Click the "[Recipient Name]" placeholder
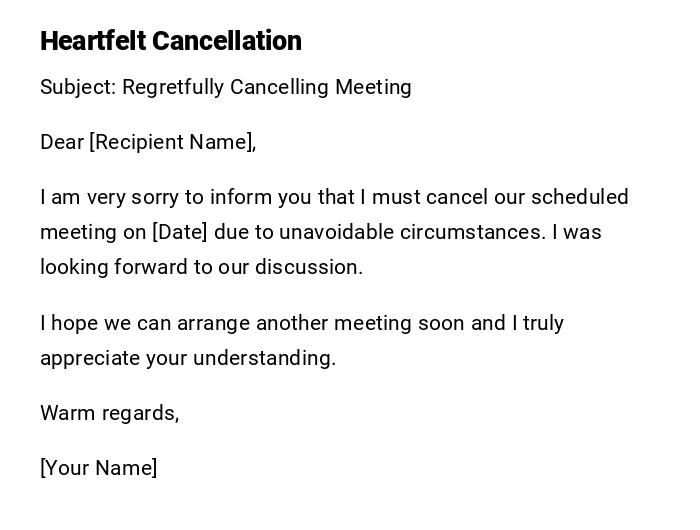 pos(173,142)
